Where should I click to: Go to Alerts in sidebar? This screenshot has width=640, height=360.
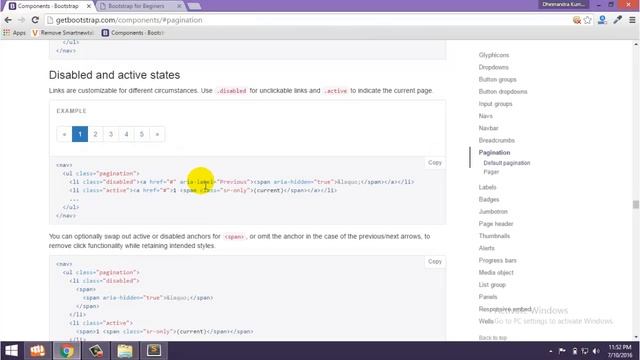tap(487, 248)
